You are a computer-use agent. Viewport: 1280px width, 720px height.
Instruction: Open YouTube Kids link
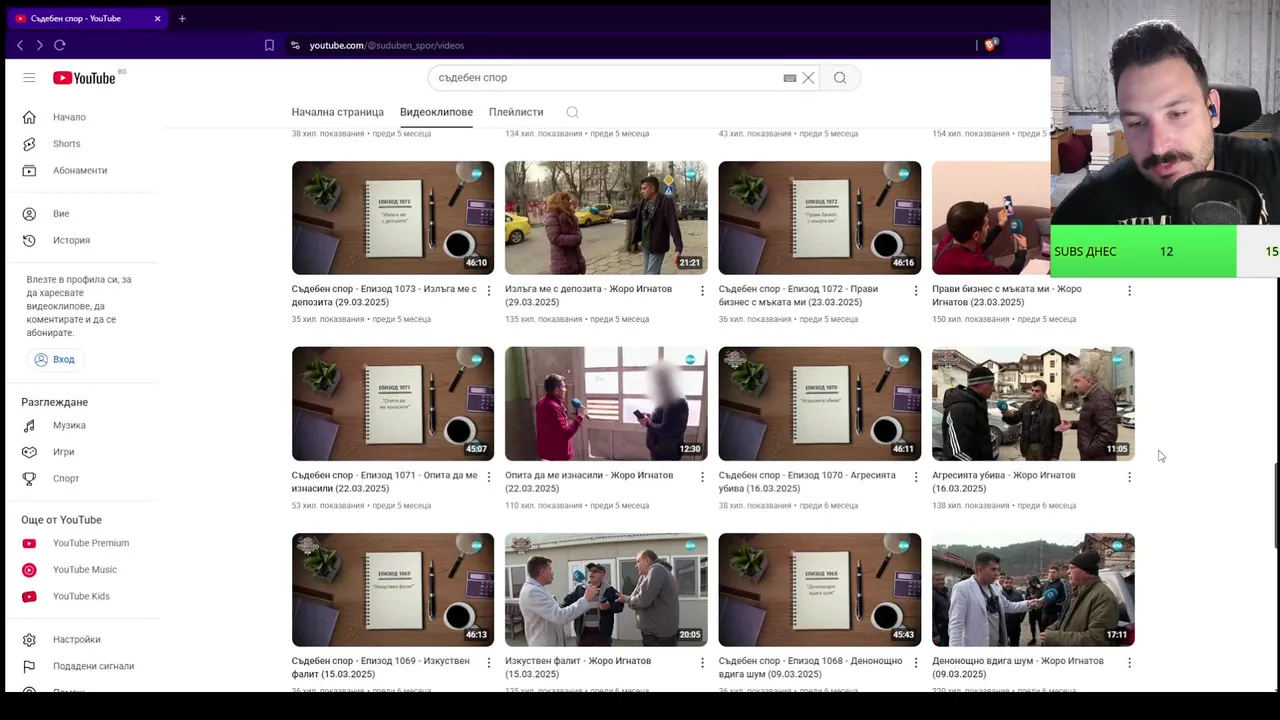point(80,596)
